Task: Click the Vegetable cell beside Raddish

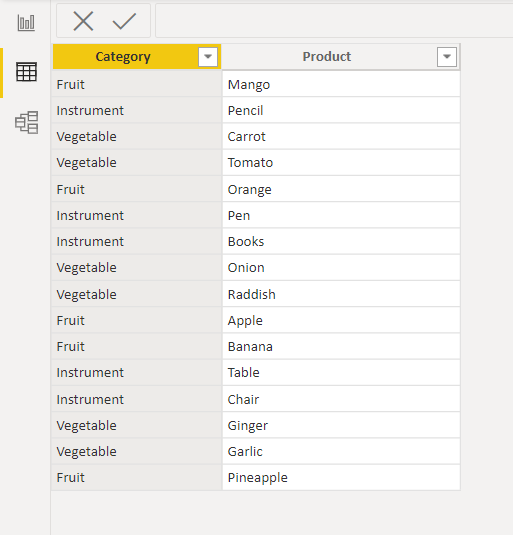Action: [136, 294]
